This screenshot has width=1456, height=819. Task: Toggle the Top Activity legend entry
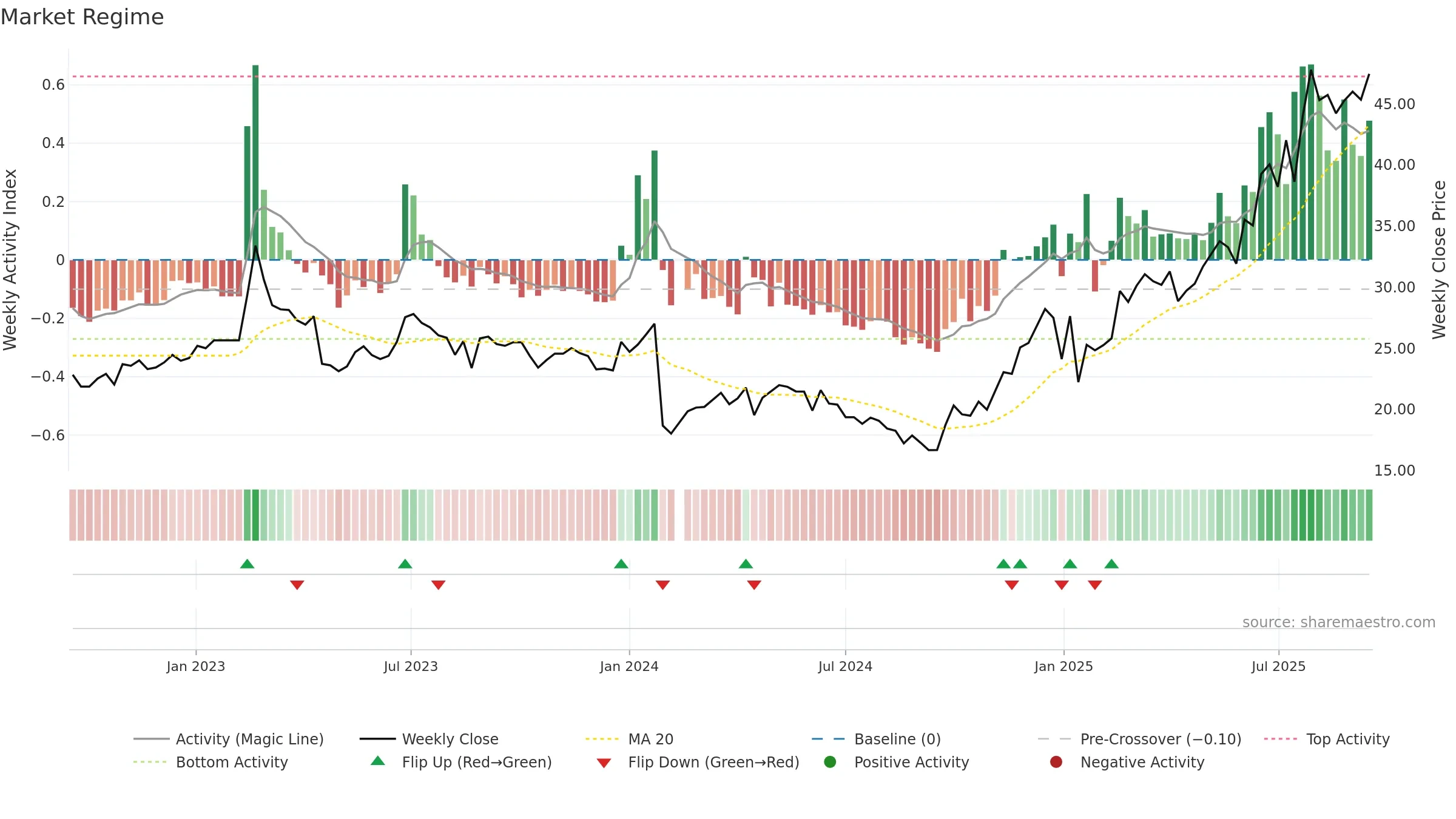pos(1327,739)
